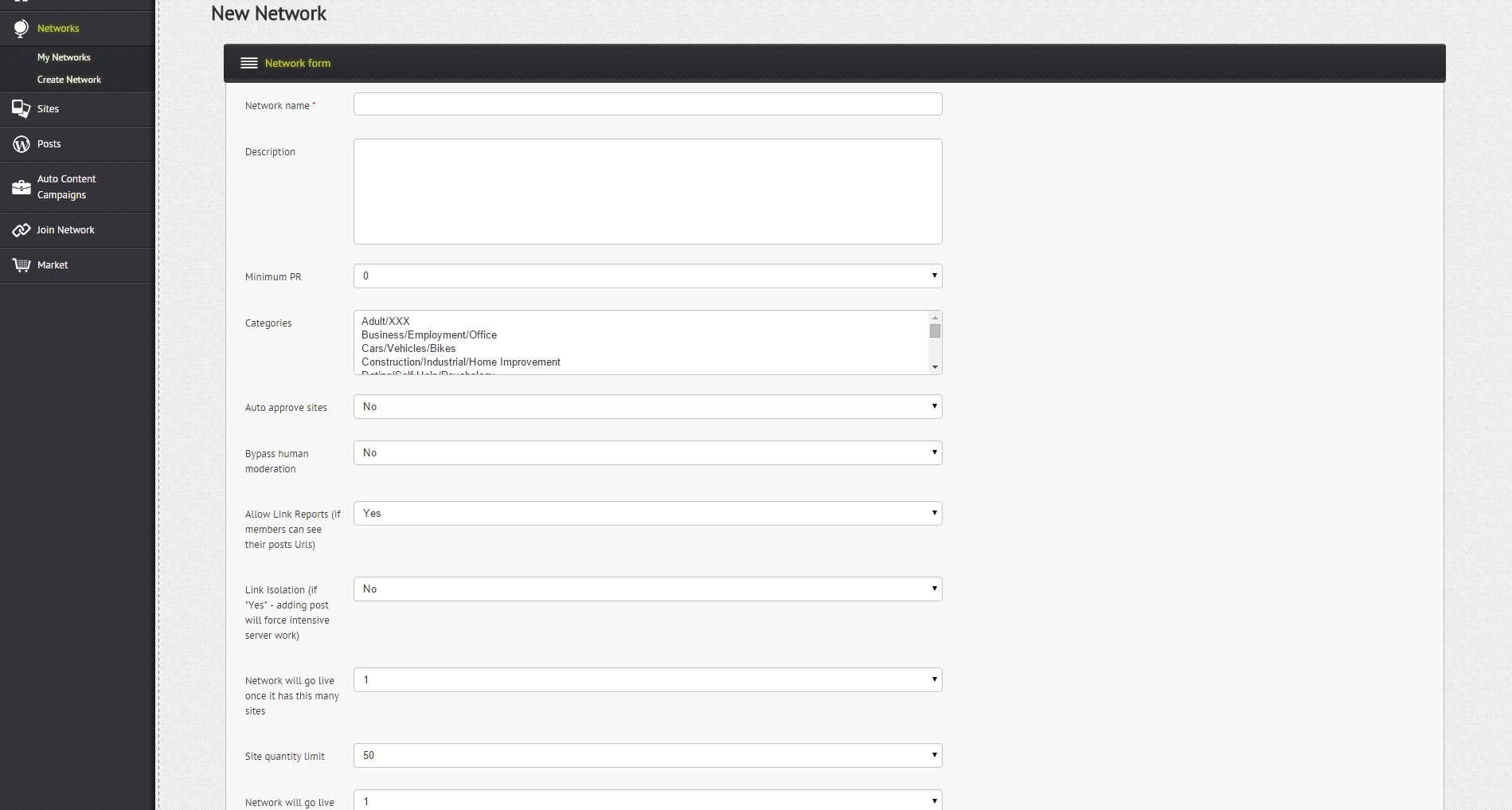This screenshot has height=810, width=1512.
Task: Select Business/Employment/Office category option
Action: [429, 335]
